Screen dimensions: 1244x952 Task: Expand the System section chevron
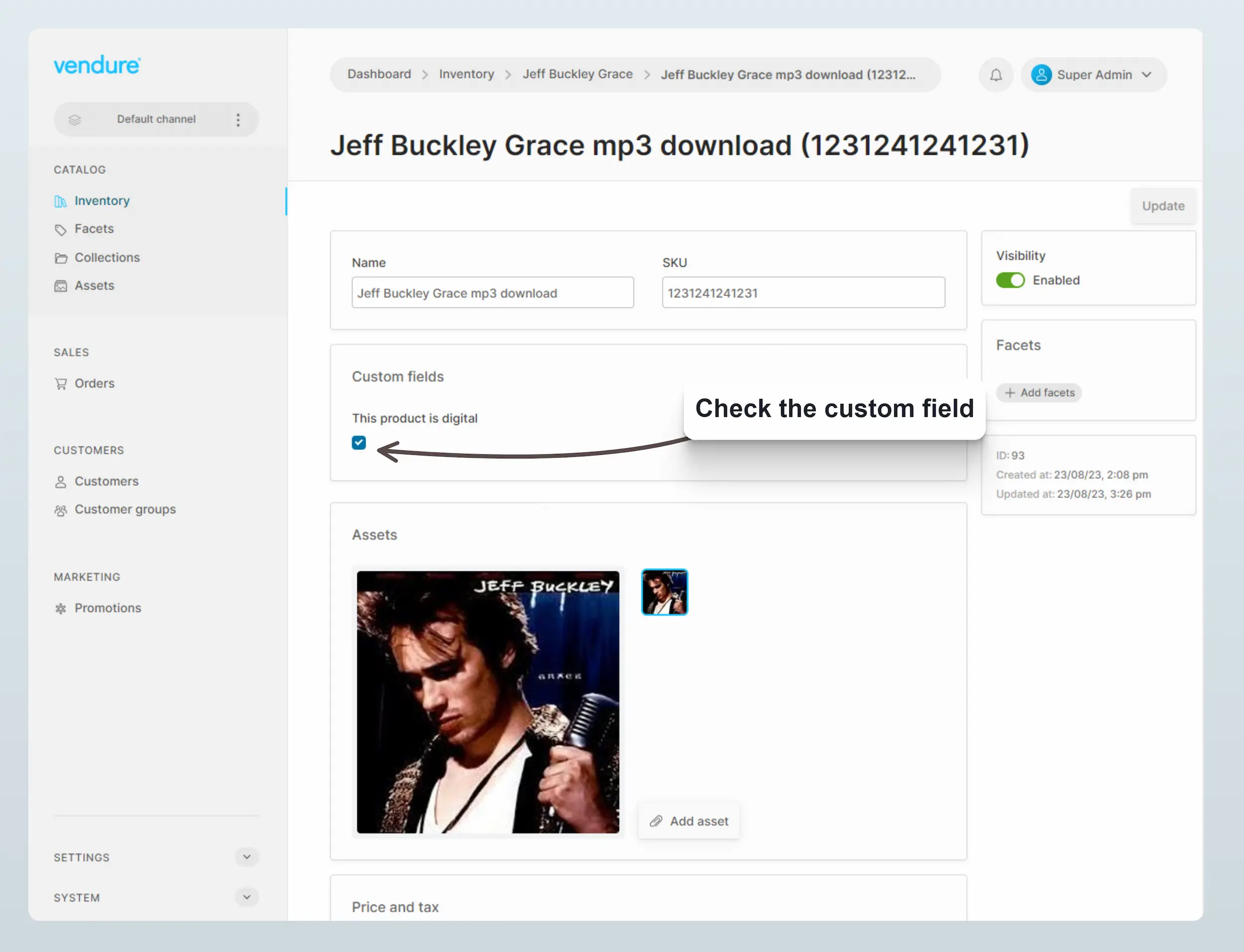point(246,897)
